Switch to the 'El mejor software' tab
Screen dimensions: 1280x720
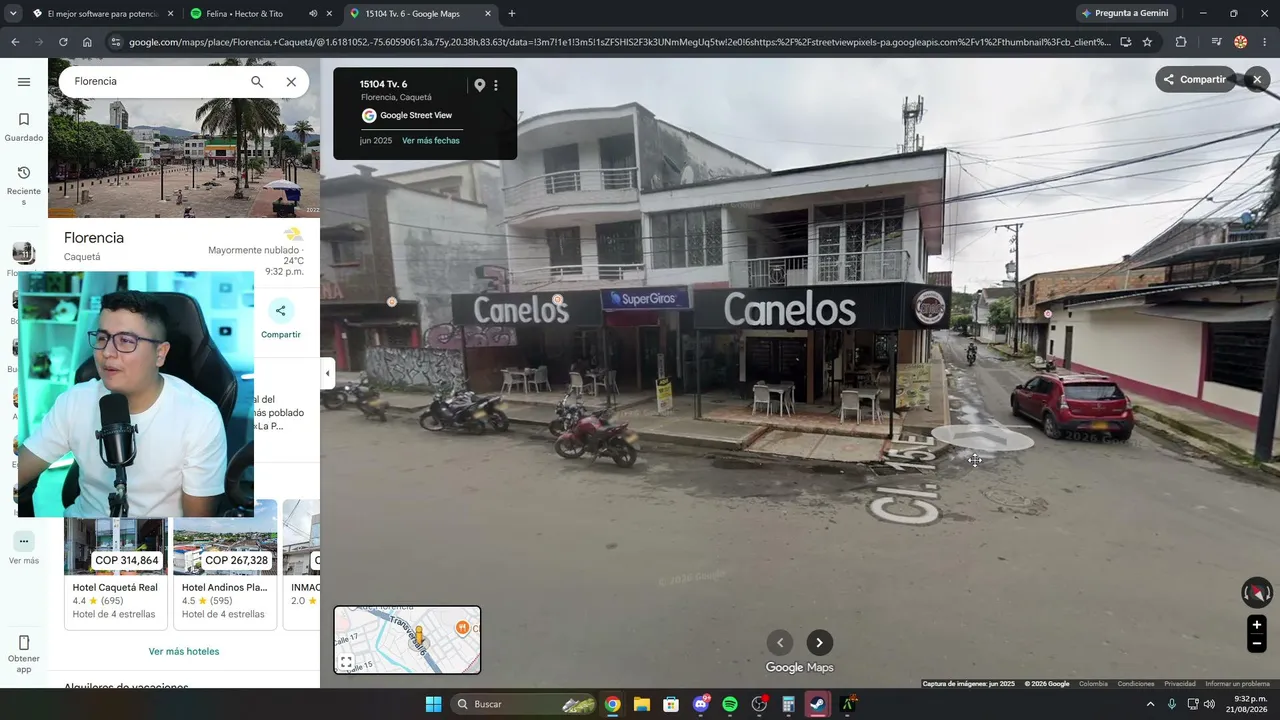point(103,14)
